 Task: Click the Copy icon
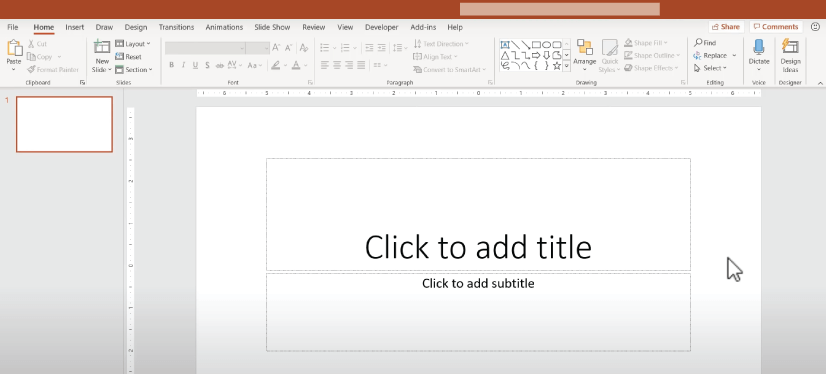pos(31,56)
